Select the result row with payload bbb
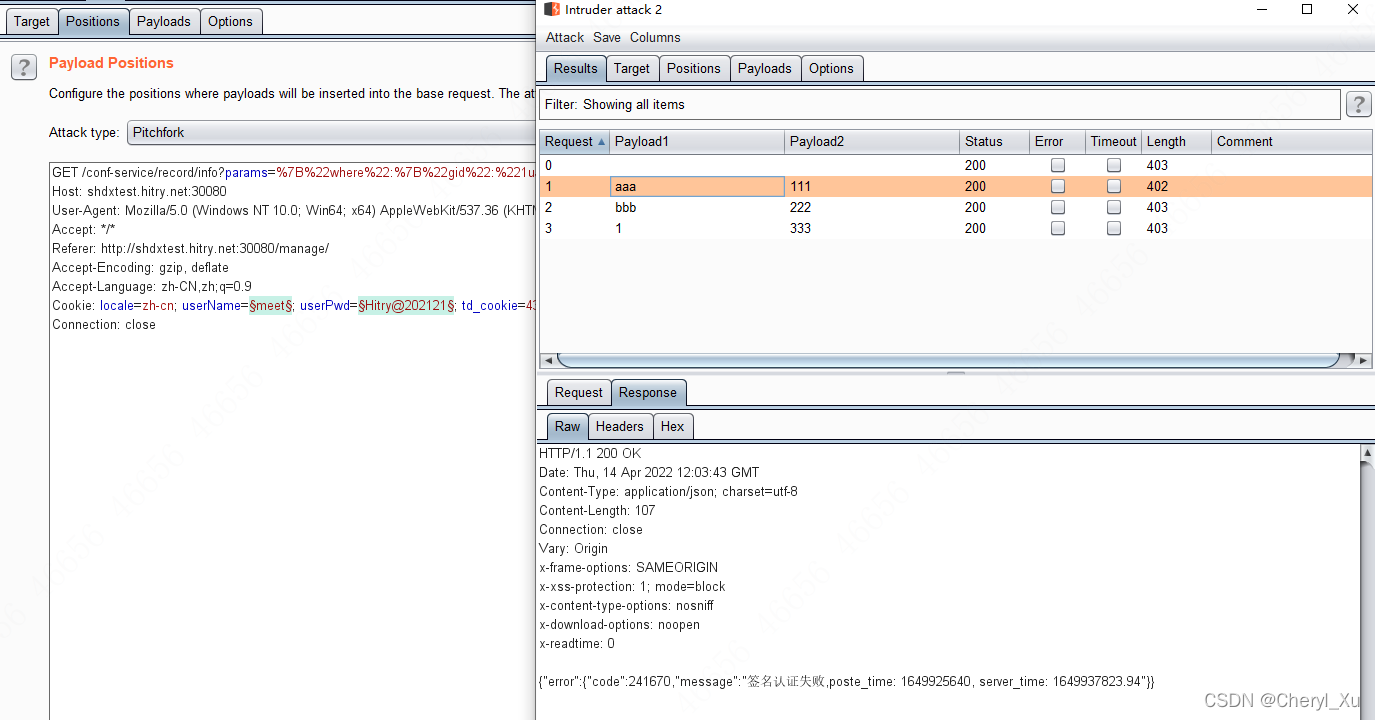This screenshot has height=720, width=1375. click(626, 208)
